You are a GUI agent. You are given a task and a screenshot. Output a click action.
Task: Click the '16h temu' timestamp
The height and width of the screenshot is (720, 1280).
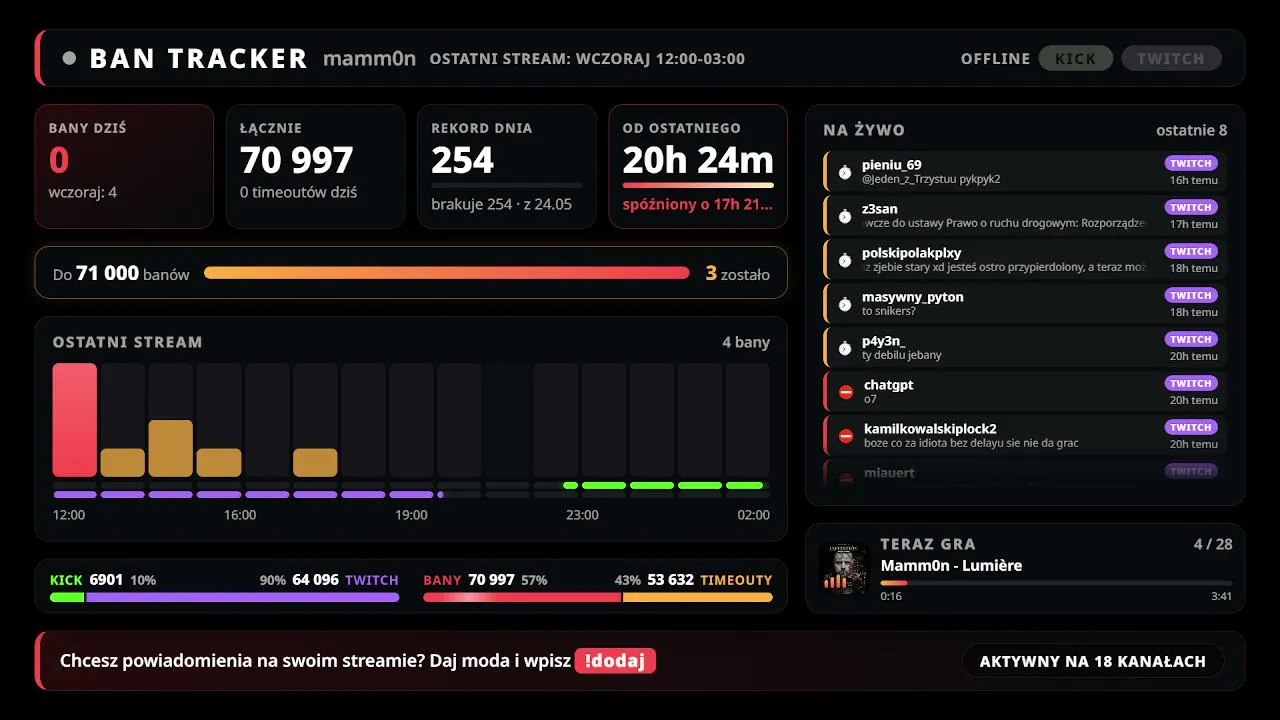pyautogui.click(x=1194, y=180)
